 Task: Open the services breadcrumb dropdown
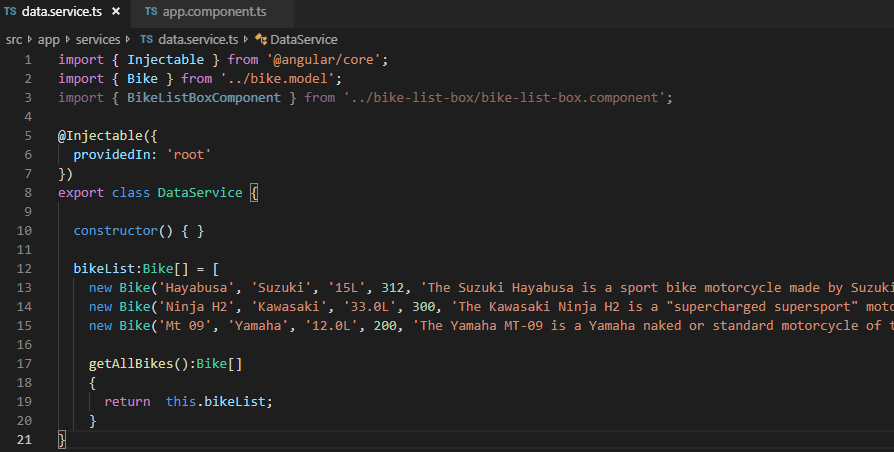98,39
